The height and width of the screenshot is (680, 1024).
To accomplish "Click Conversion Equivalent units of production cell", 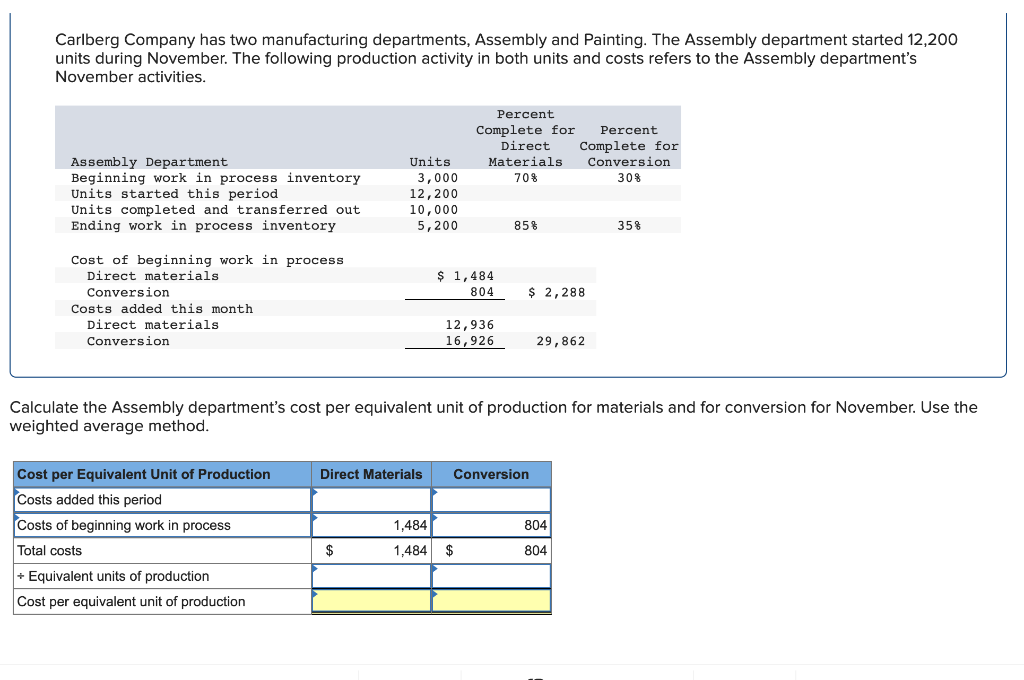I will point(491,576).
